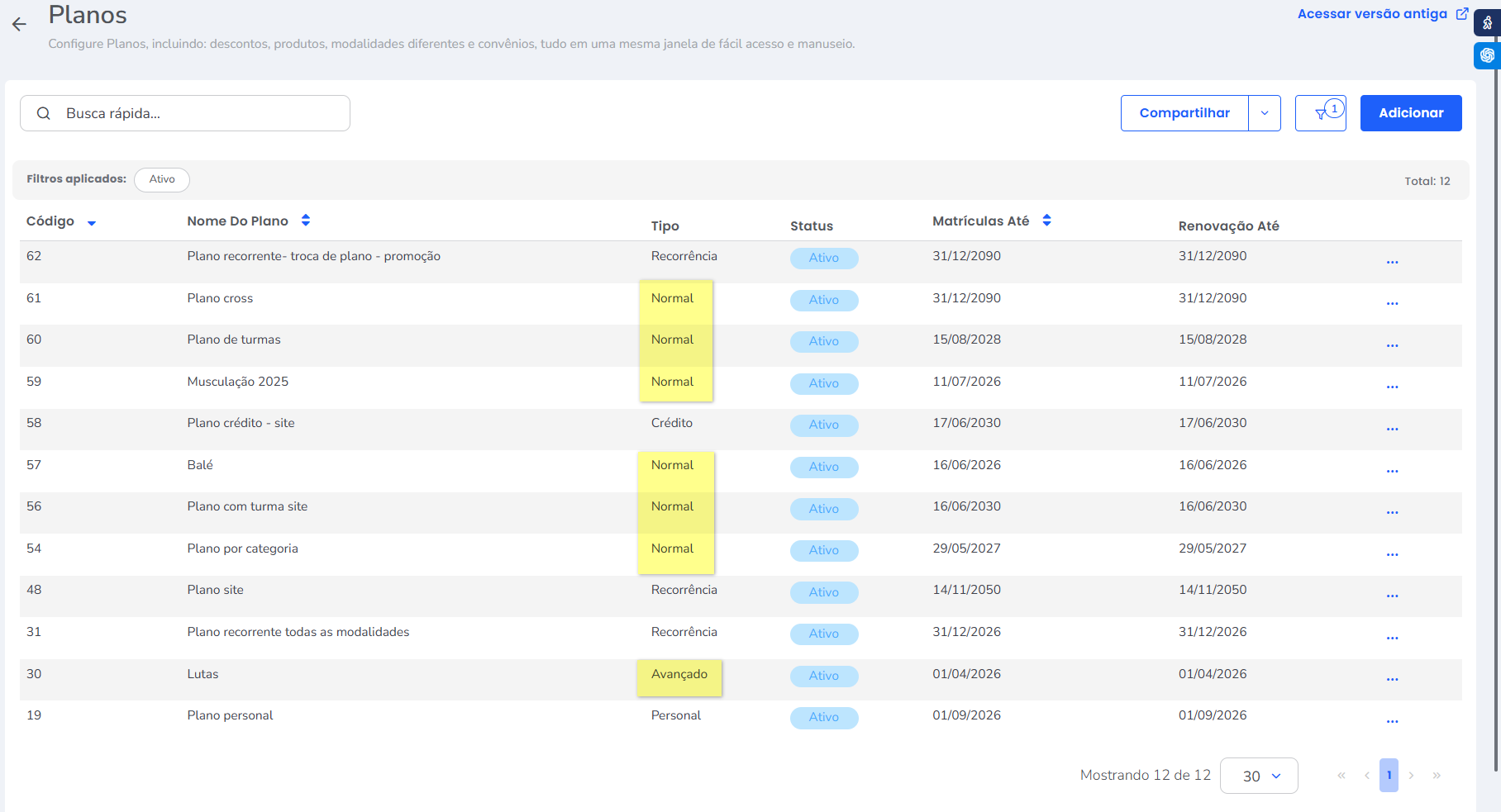Open three-dot menu for Lutas row

[1392, 679]
